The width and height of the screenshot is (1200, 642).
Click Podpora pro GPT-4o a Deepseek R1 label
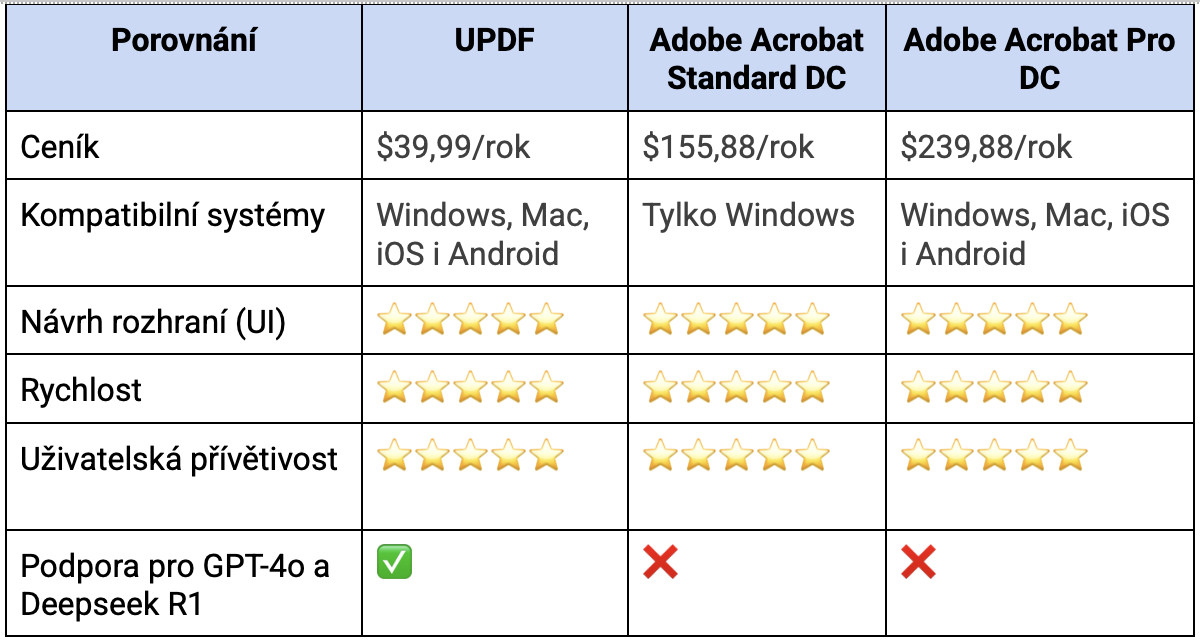[175, 585]
